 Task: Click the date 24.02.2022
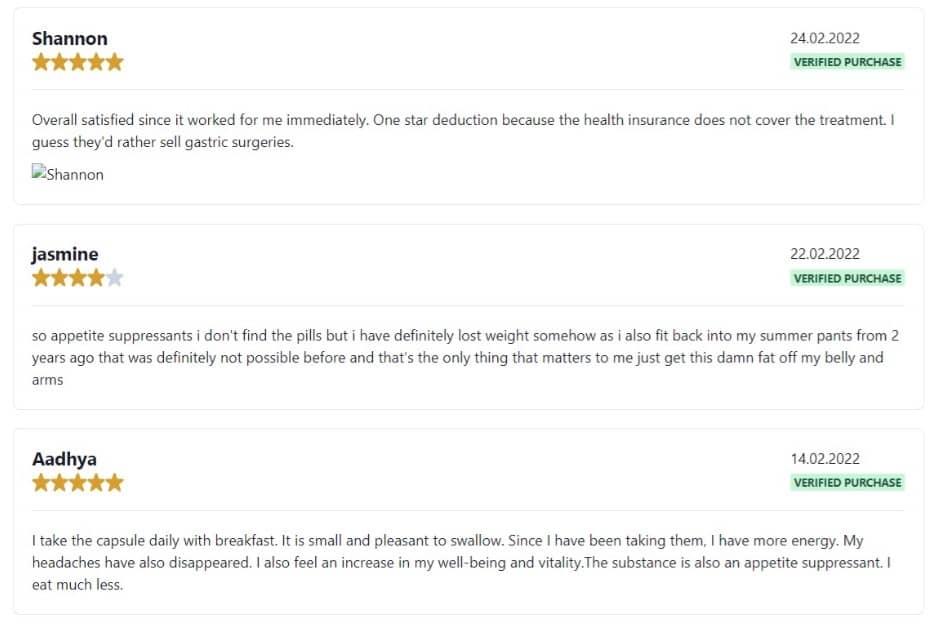click(x=825, y=38)
